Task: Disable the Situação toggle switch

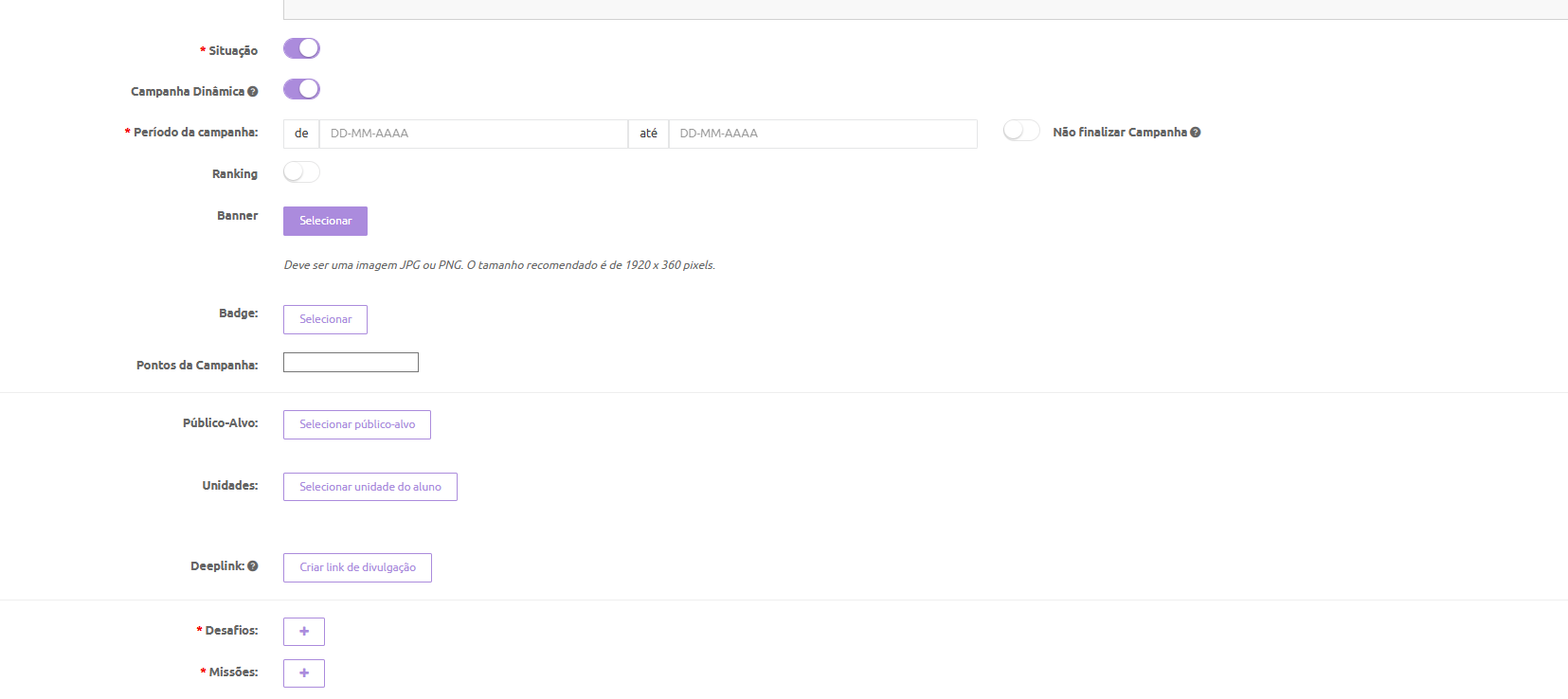Action: (x=301, y=48)
